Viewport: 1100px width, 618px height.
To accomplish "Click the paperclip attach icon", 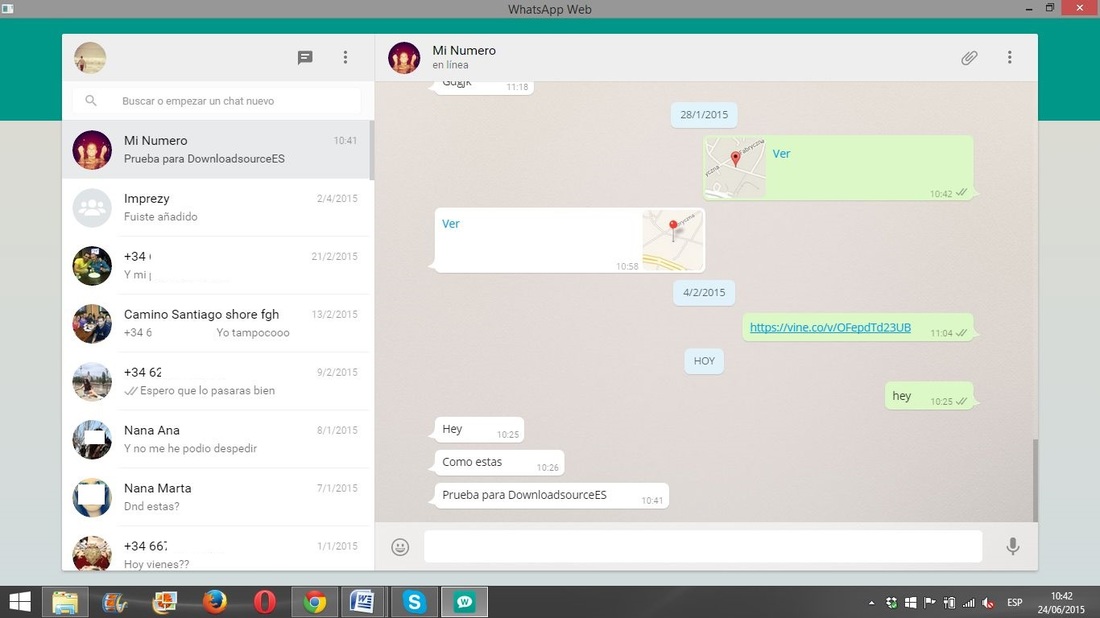I will [x=969, y=58].
